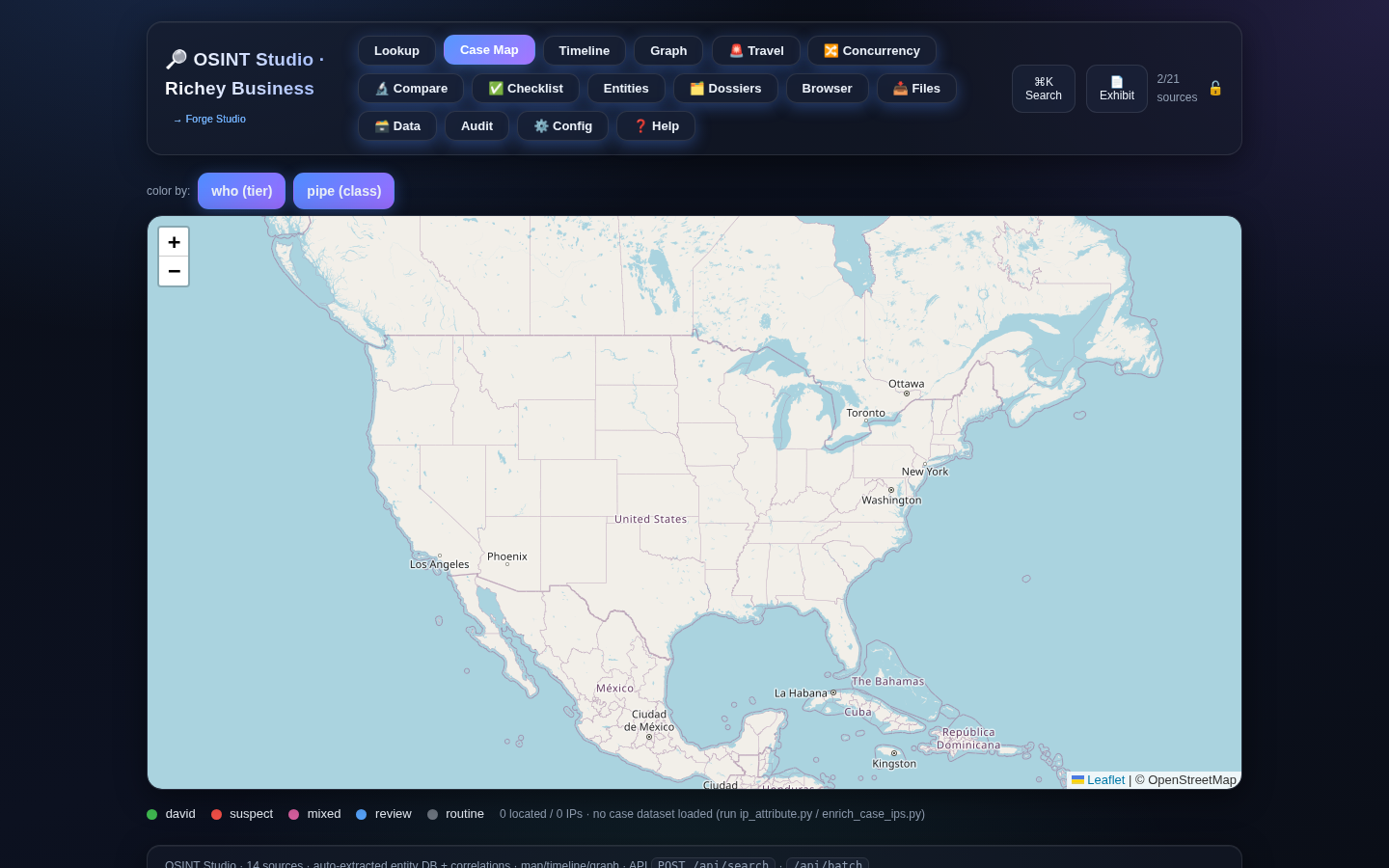Switch to the Audit tab
This screenshot has width=1389, height=868.
tap(477, 125)
